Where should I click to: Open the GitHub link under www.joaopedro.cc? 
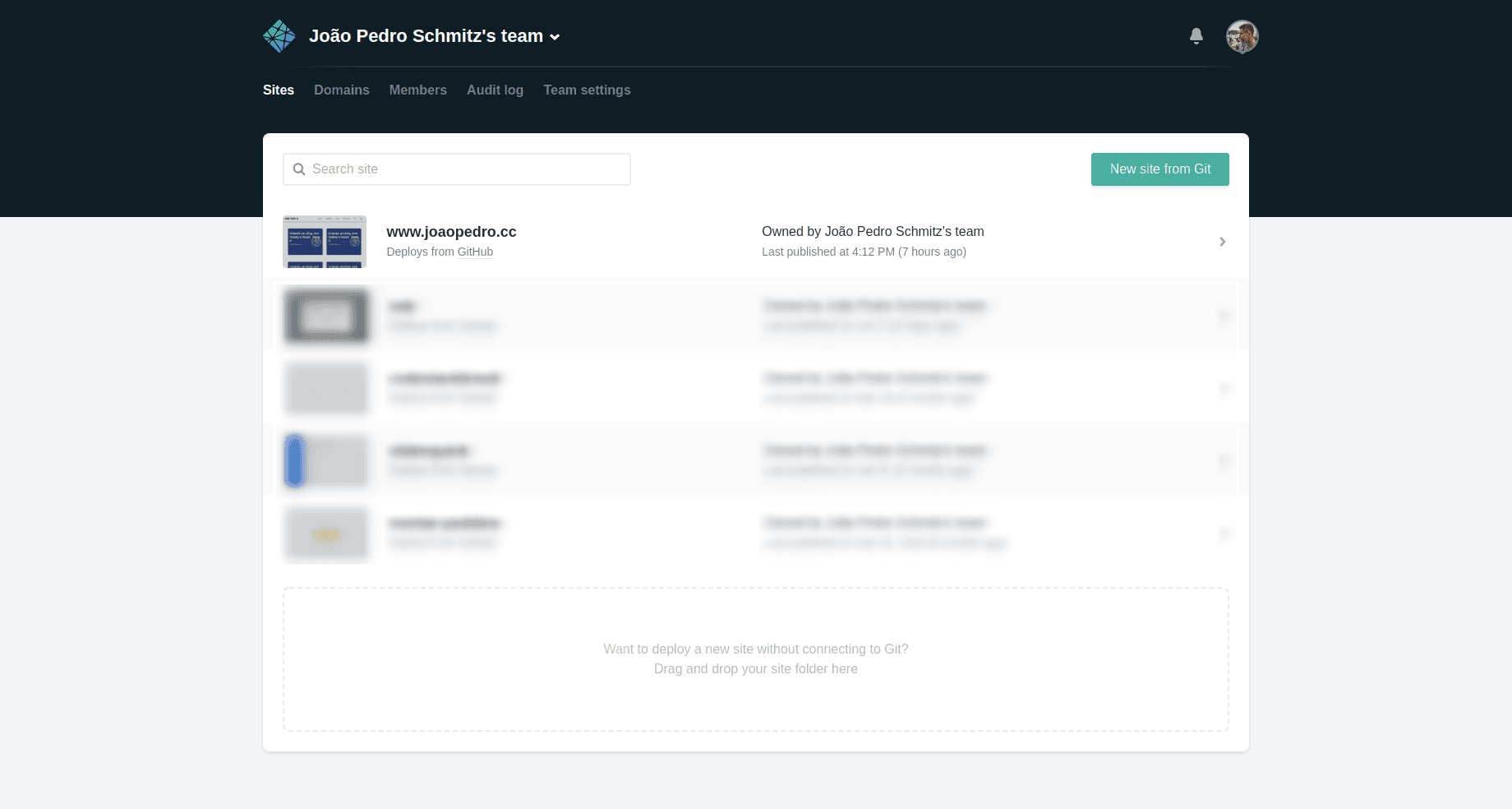pyautogui.click(x=475, y=252)
